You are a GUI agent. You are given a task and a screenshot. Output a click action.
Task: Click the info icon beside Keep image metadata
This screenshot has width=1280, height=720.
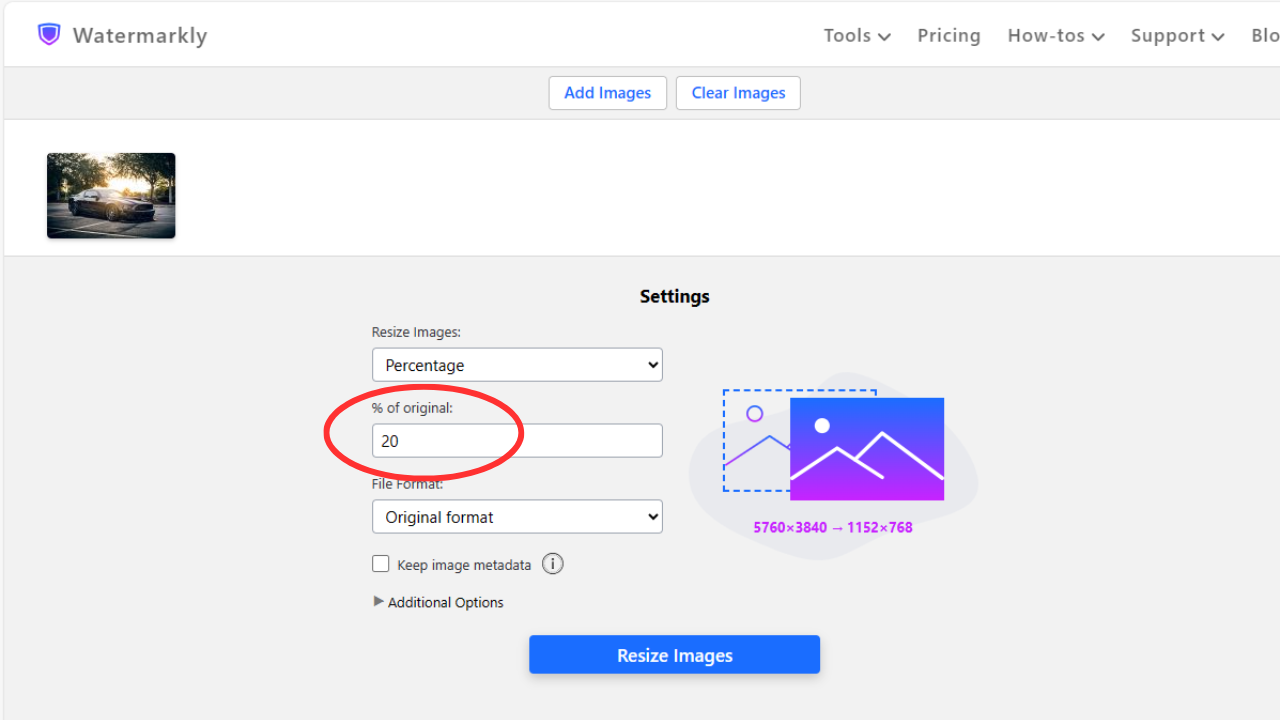pos(553,564)
